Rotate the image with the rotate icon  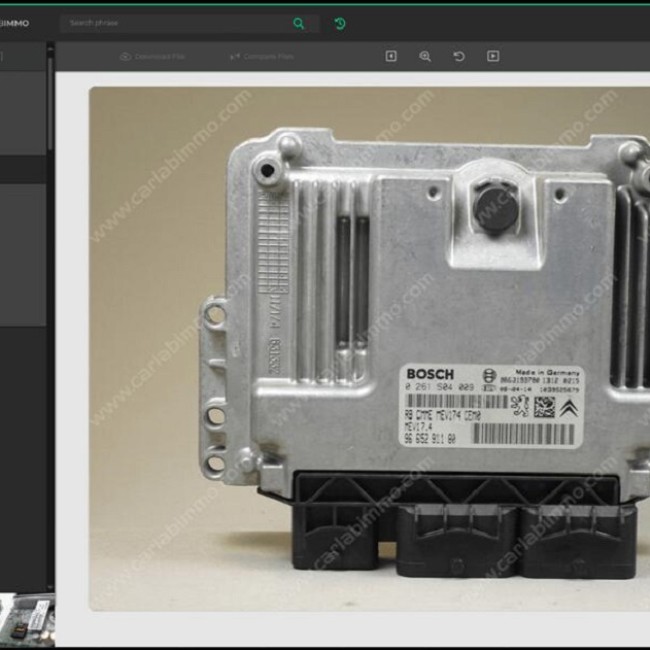459,56
